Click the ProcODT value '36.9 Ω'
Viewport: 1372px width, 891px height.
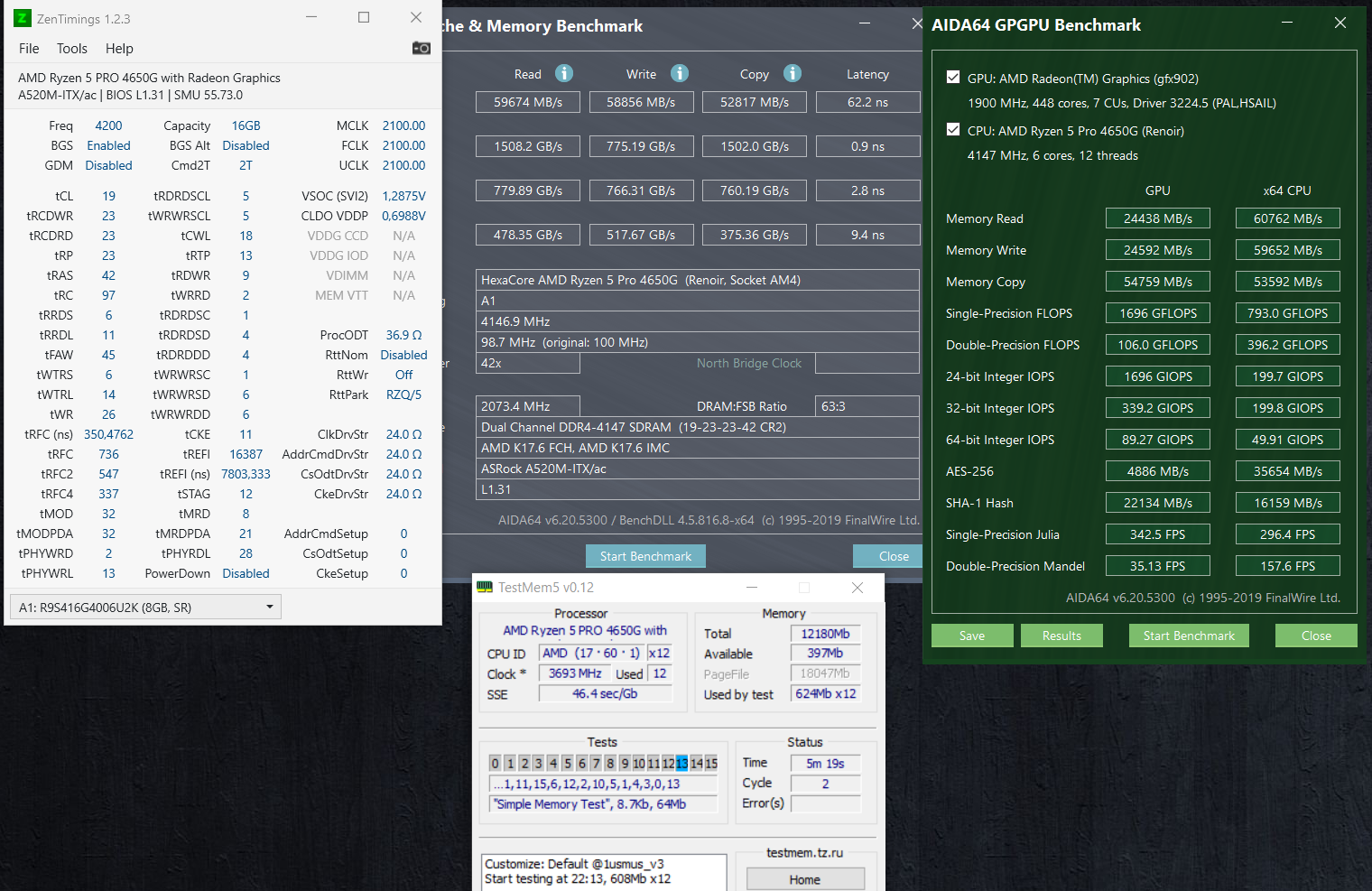pyautogui.click(x=403, y=335)
